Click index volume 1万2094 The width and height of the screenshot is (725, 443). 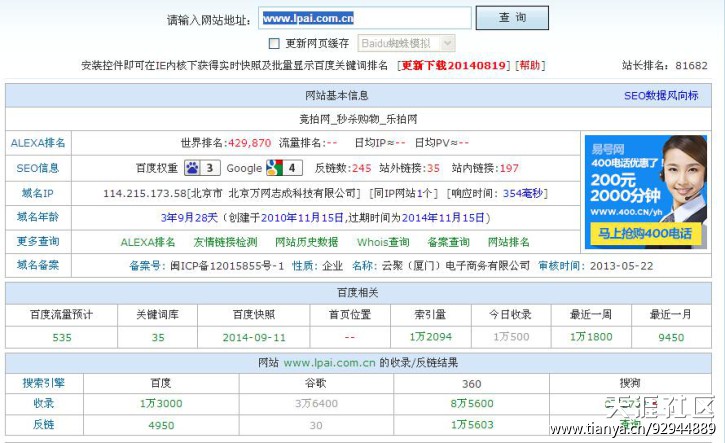[x=430, y=337]
